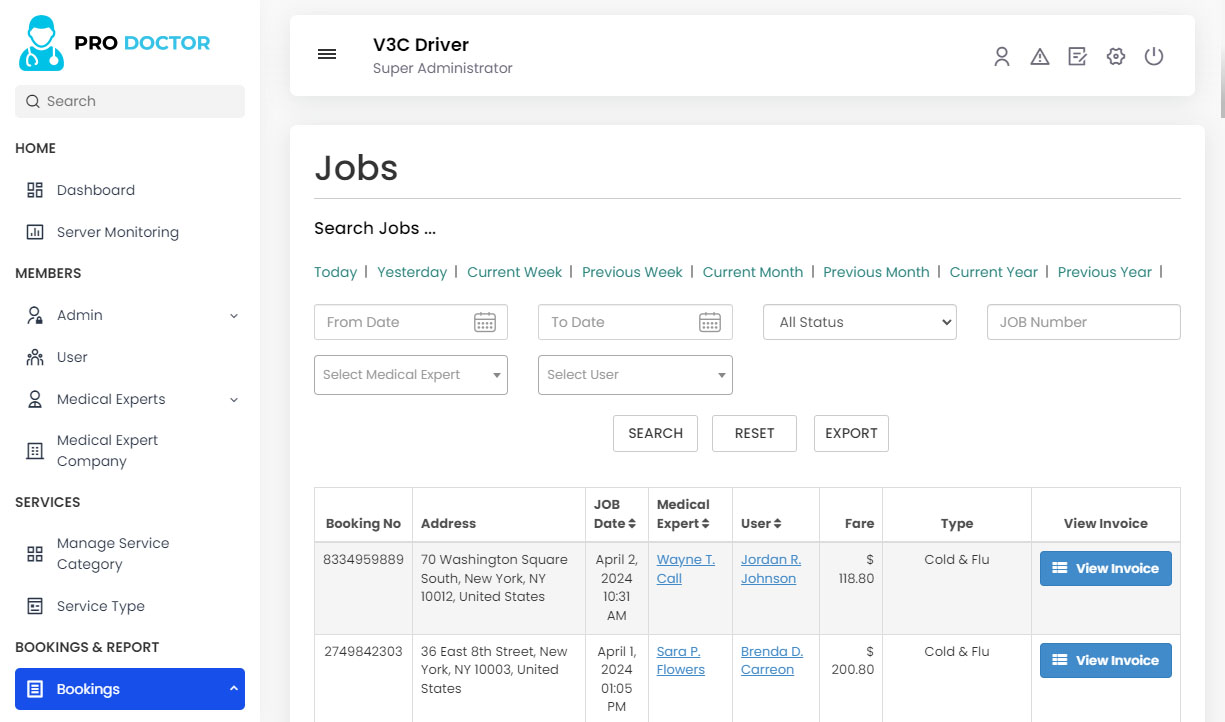Open the audit log icon

pos(1077,56)
